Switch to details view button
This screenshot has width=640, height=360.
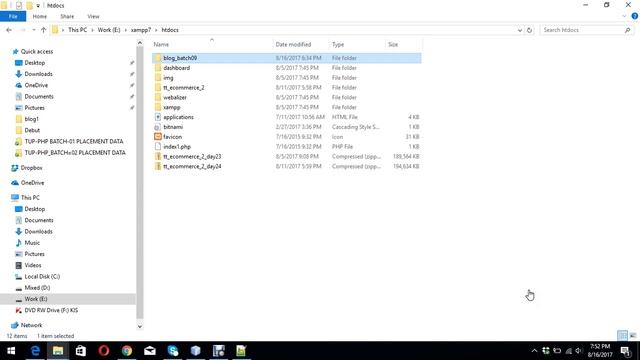pyautogui.click(x=622, y=336)
